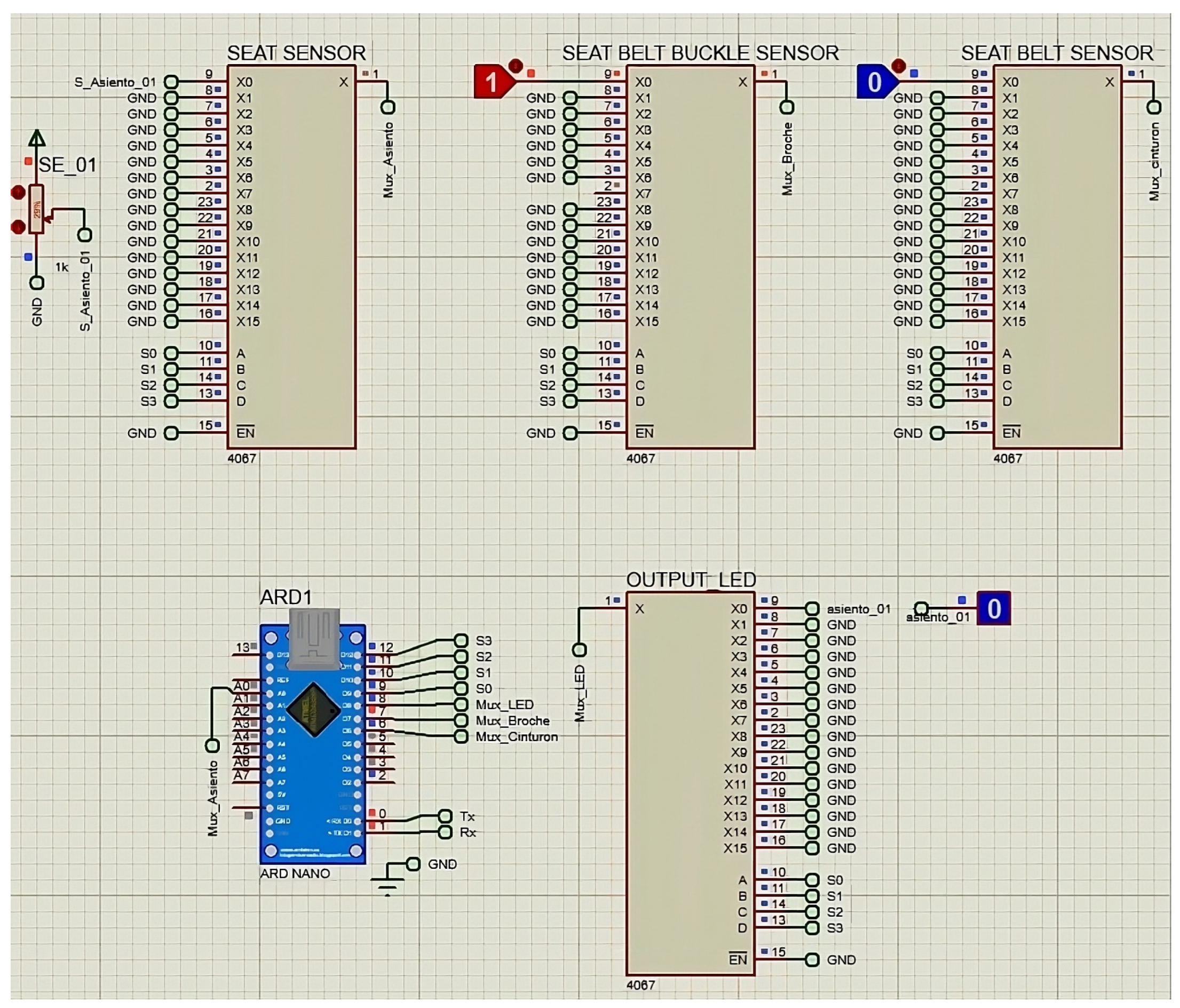Click the Mux_cinturon terminal on Seat Belt Sensor
Screen dimensions: 1180x1008
(1154, 107)
